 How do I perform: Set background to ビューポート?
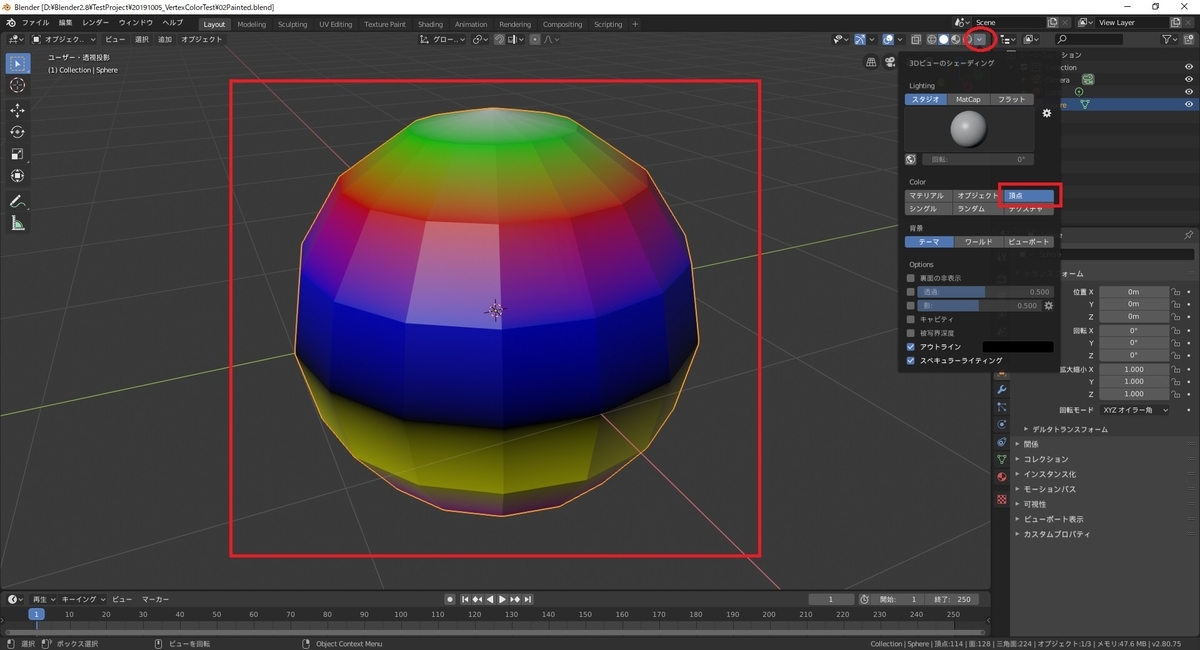coord(1028,242)
